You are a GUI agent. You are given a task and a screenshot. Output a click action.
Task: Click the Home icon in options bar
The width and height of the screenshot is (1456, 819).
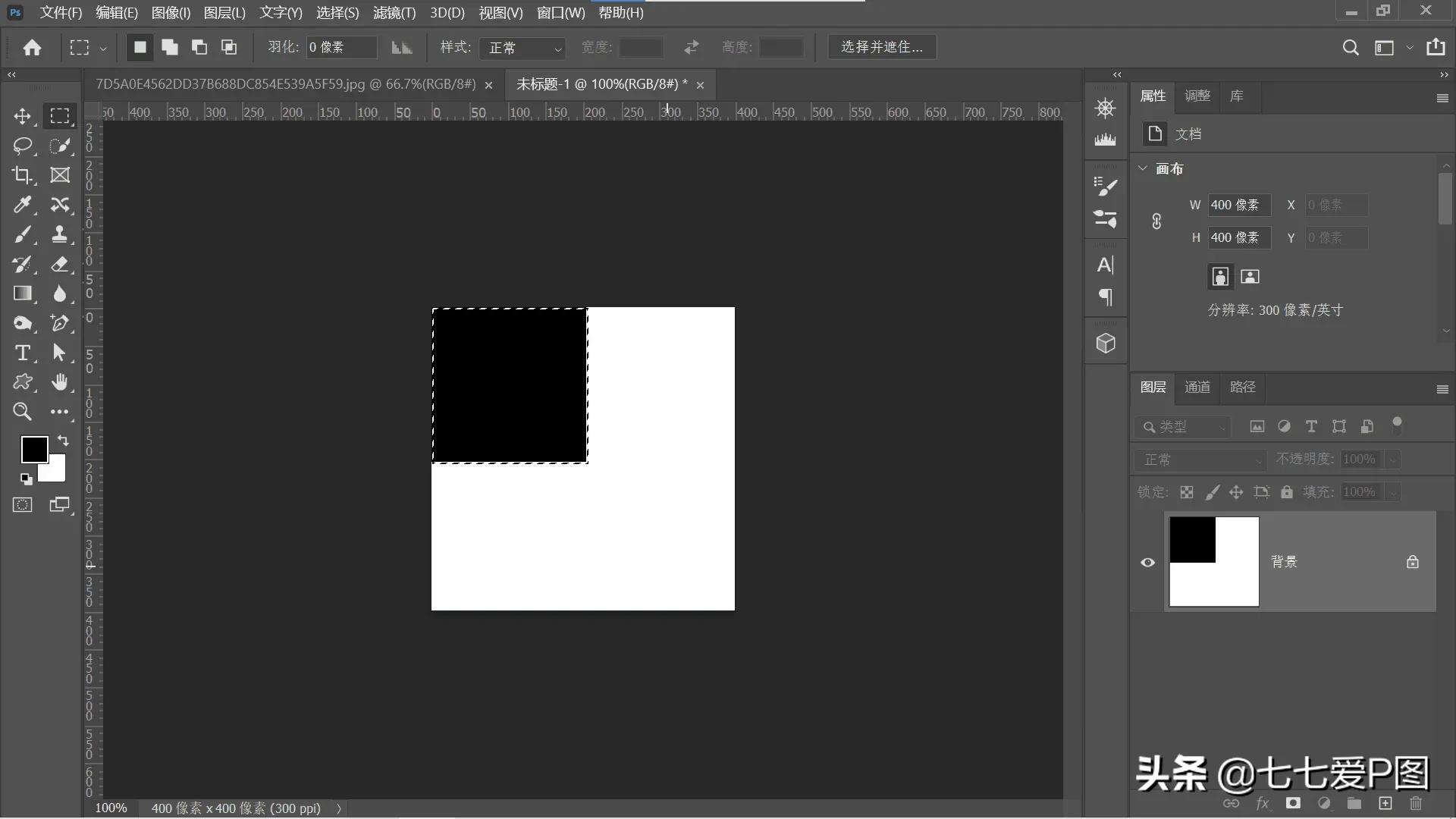(32, 47)
